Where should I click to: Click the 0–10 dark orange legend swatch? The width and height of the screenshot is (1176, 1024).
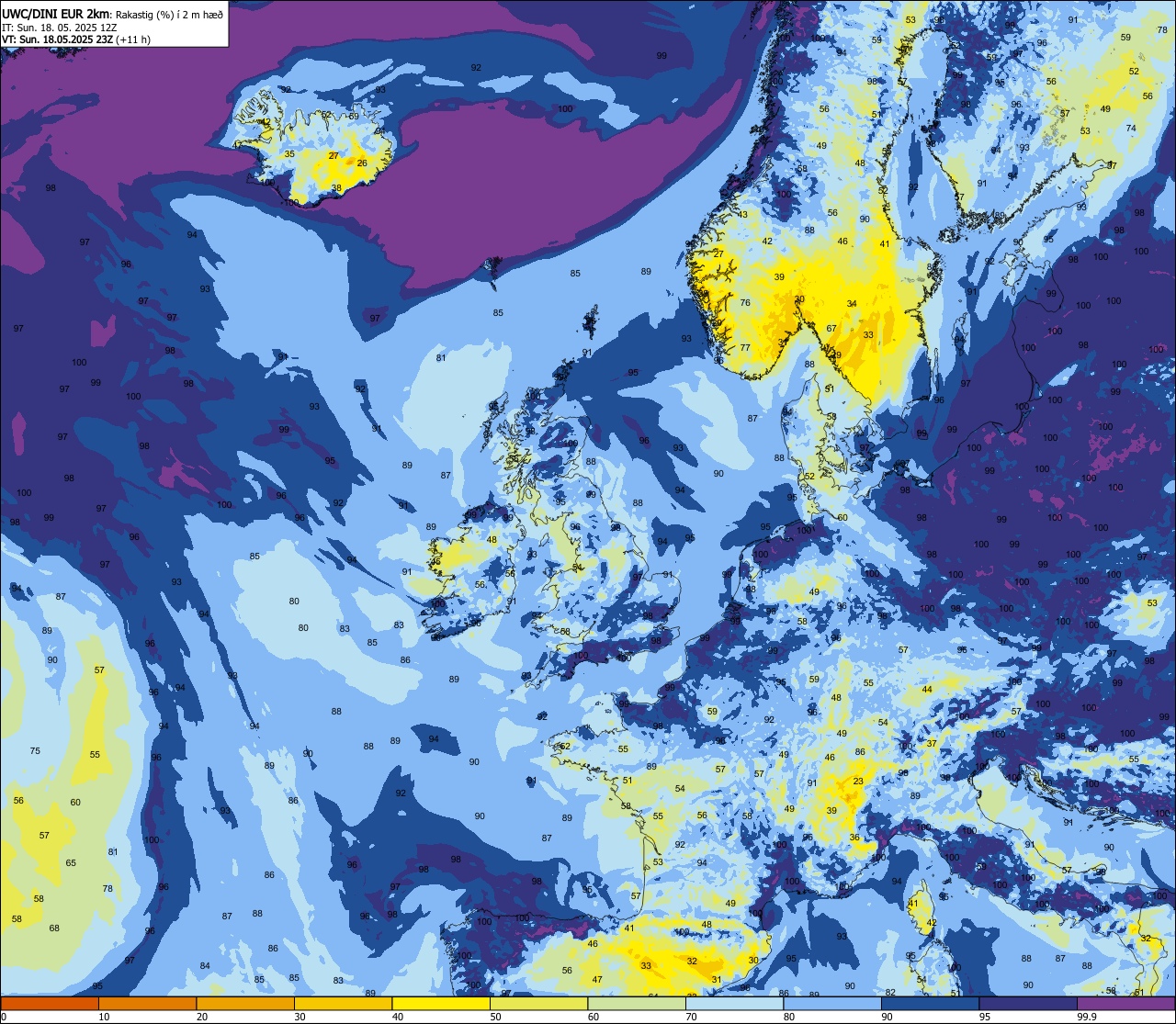click(x=50, y=1003)
